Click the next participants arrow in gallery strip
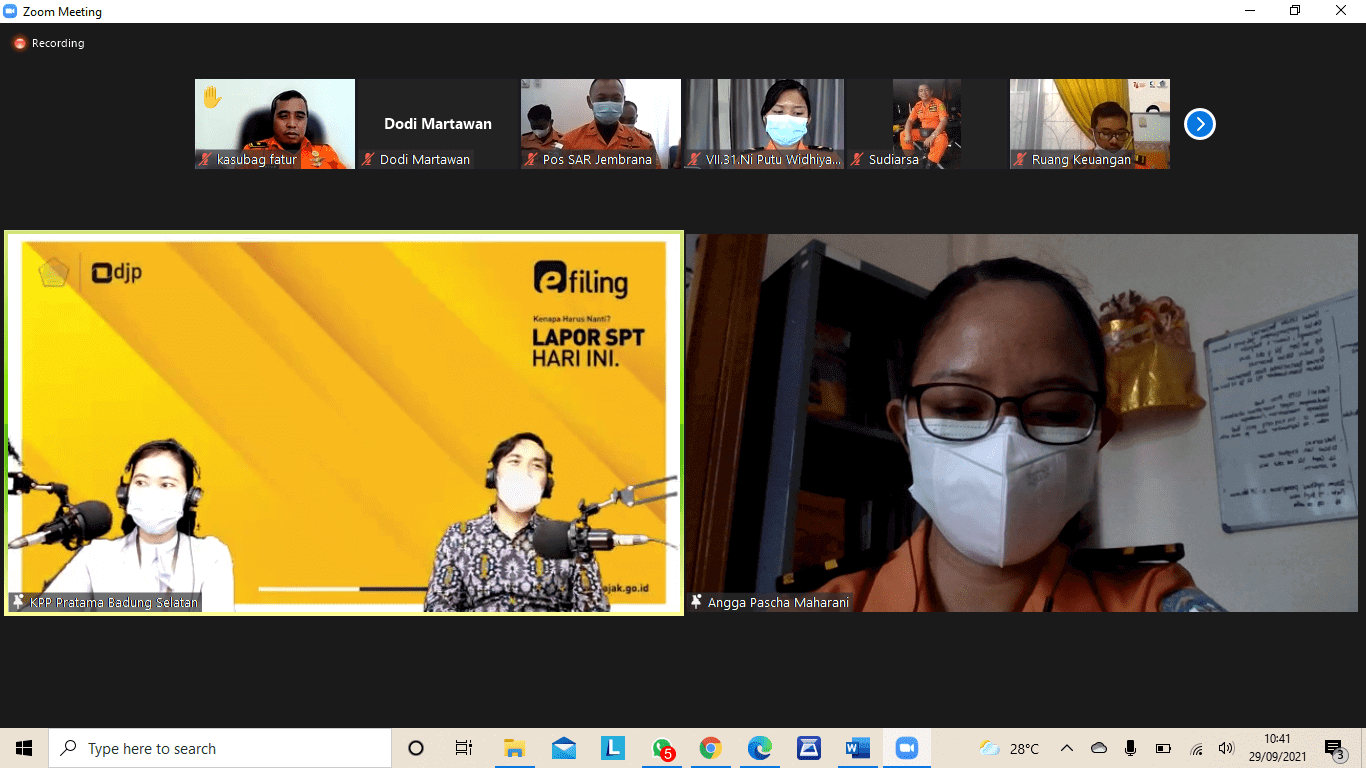Image resolution: width=1366 pixels, height=768 pixels. [x=1199, y=124]
